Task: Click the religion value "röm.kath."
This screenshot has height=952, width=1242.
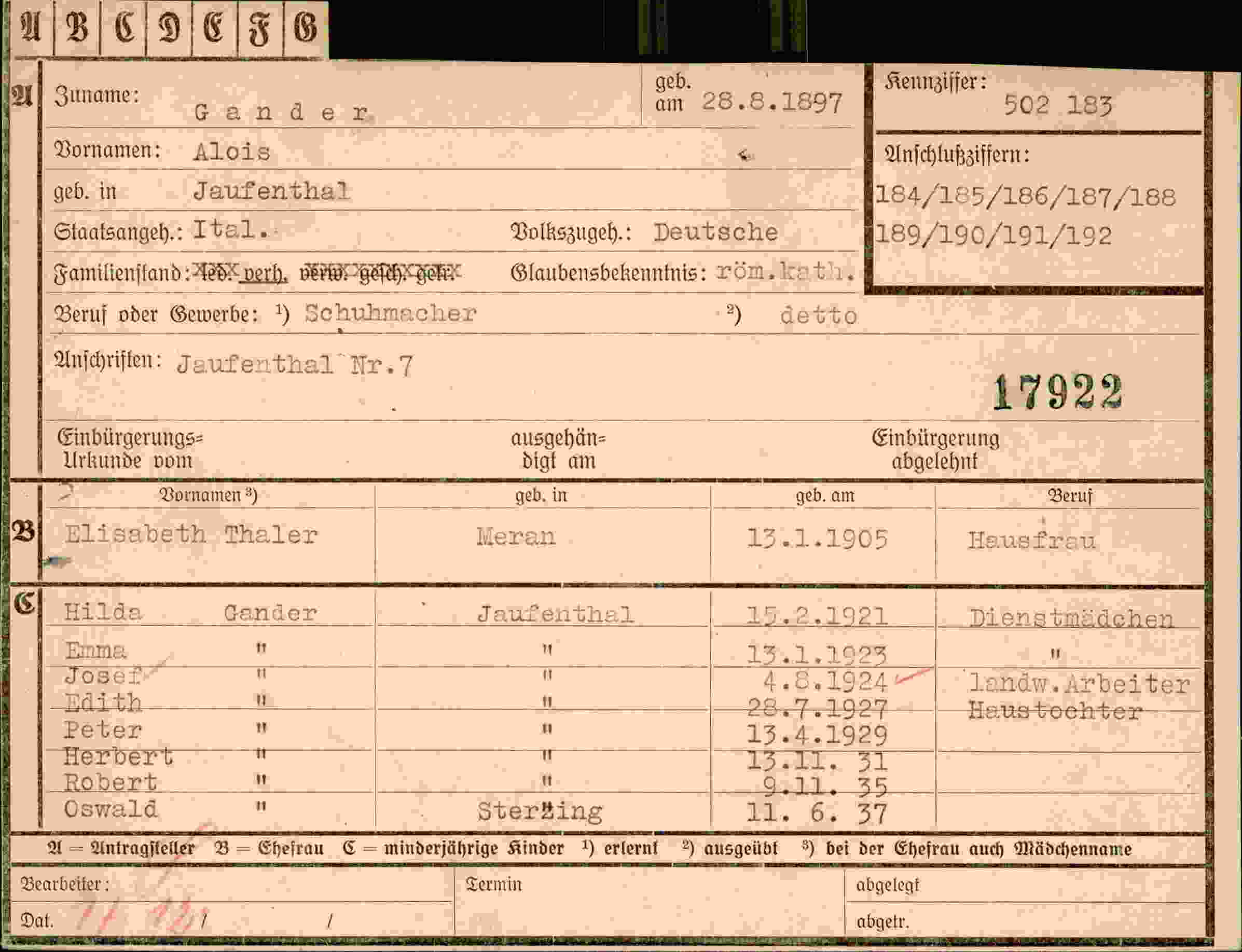Action: pos(785,272)
